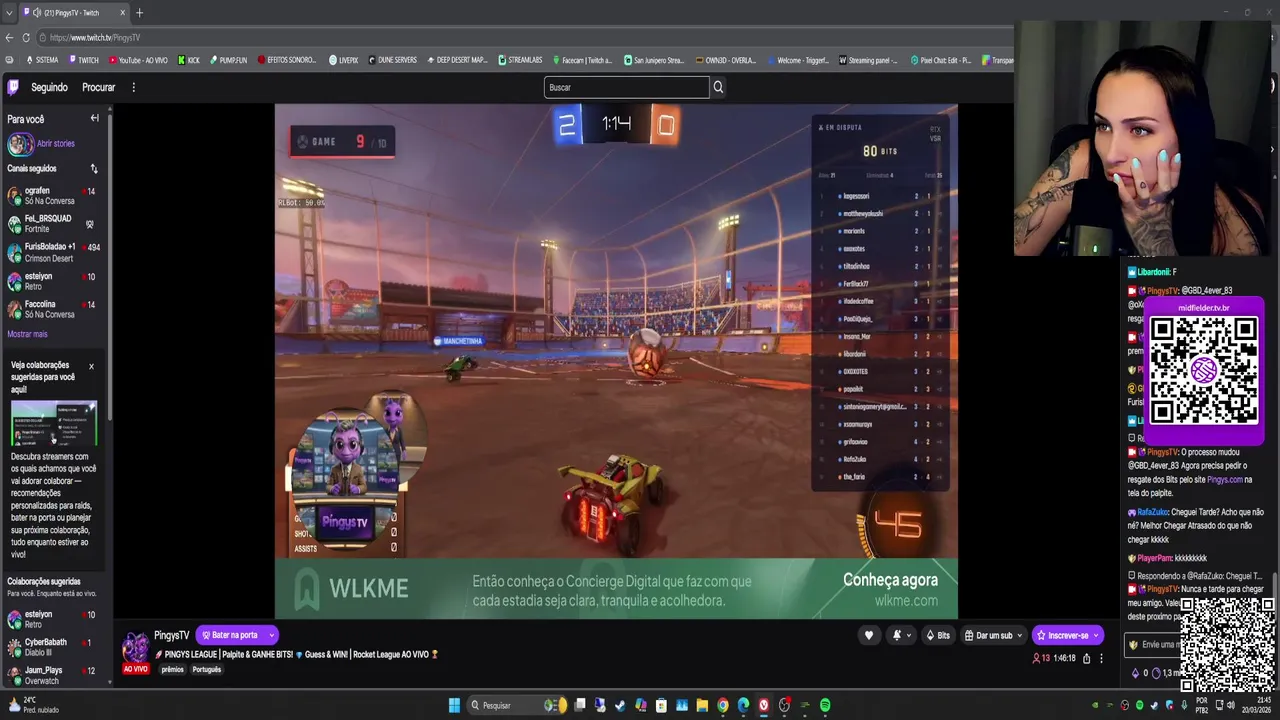The image size is (1280, 720).
Task: Open the tab search dropdown arrow
Action: (9, 13)
